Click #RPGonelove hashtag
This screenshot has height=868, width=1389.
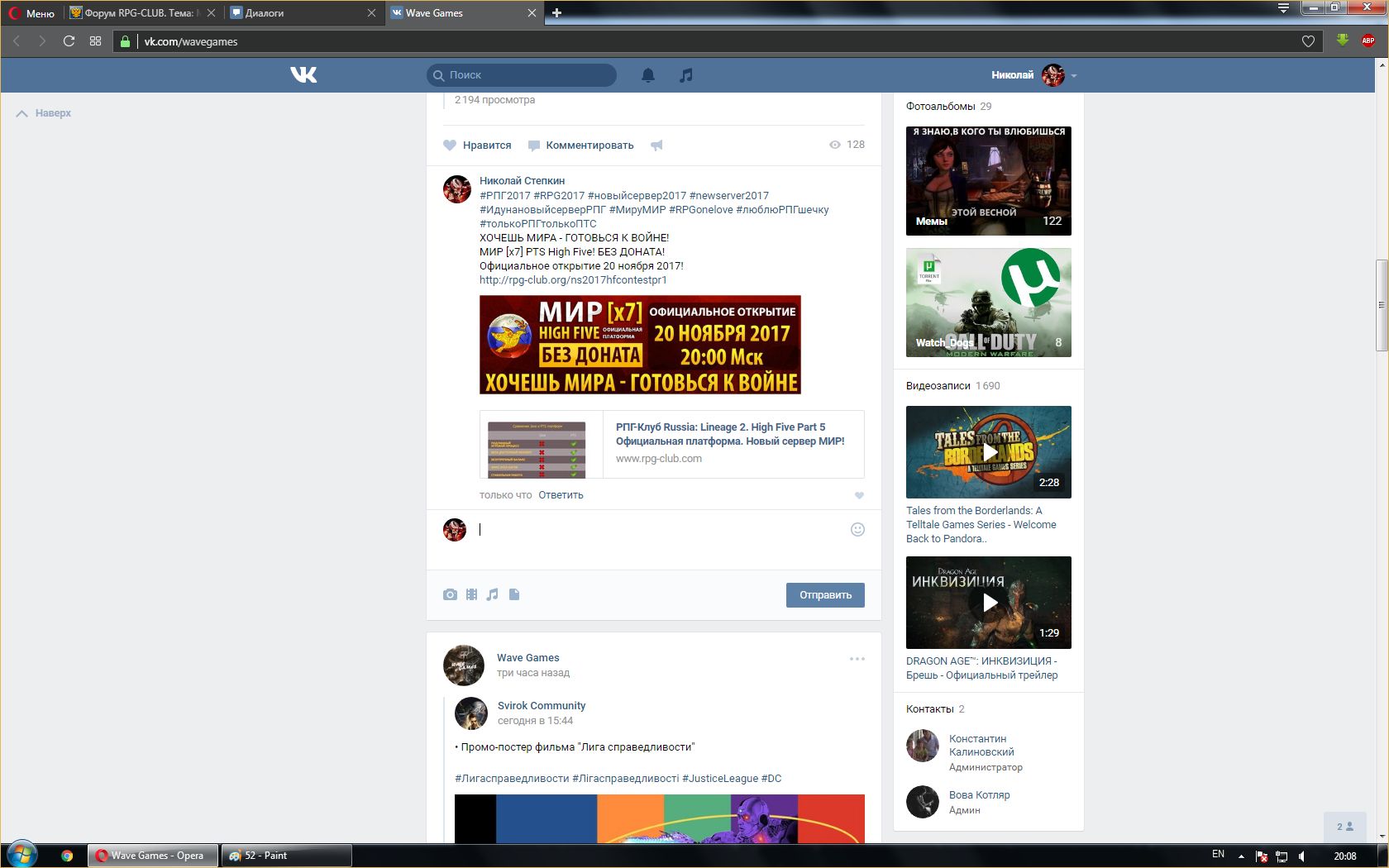pyautogui.click(x=700, y=210)
